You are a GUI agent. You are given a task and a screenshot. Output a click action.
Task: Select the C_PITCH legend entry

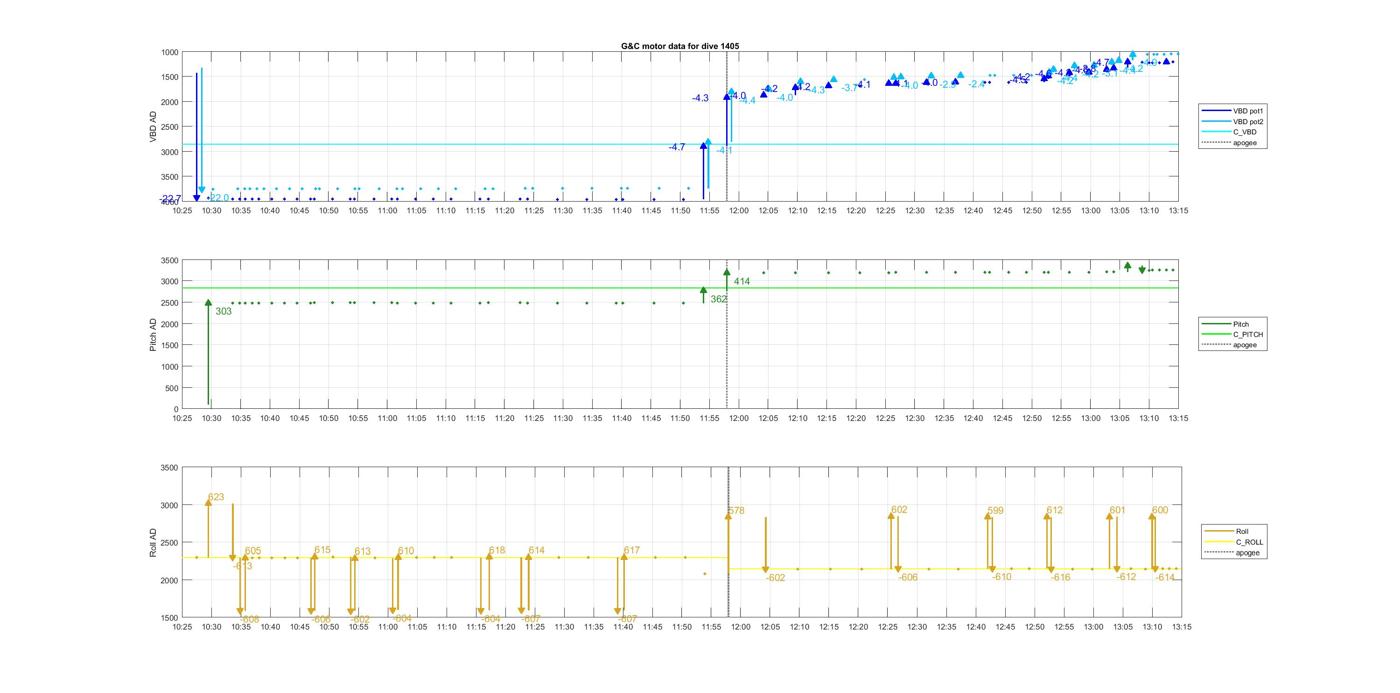tap(1234, 334)
